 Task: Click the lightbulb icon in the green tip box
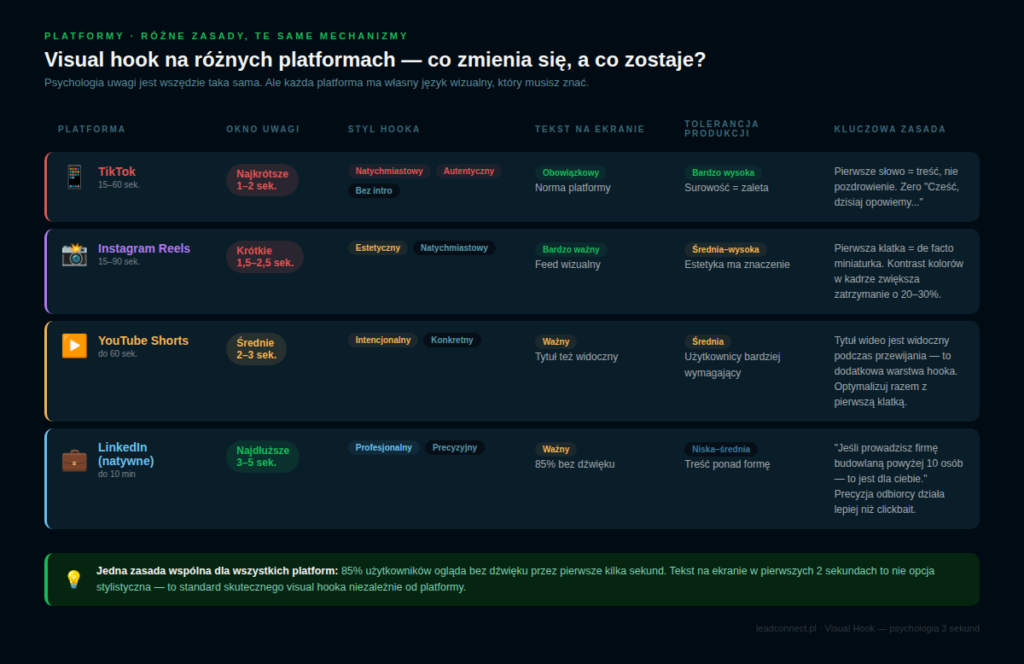click(74, 579)
